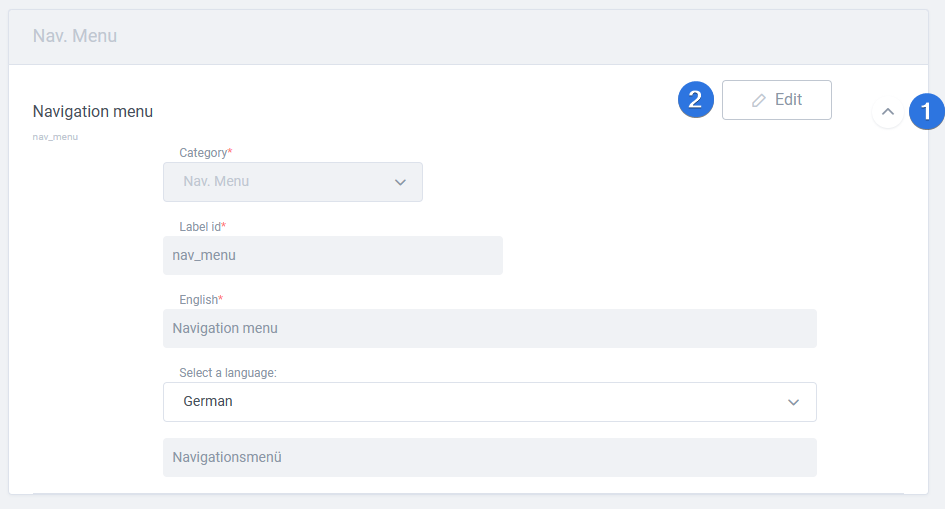Click the Navigationsmenü translation field
The height and width of the screenshot is (509, 945).
click(489, 457)
